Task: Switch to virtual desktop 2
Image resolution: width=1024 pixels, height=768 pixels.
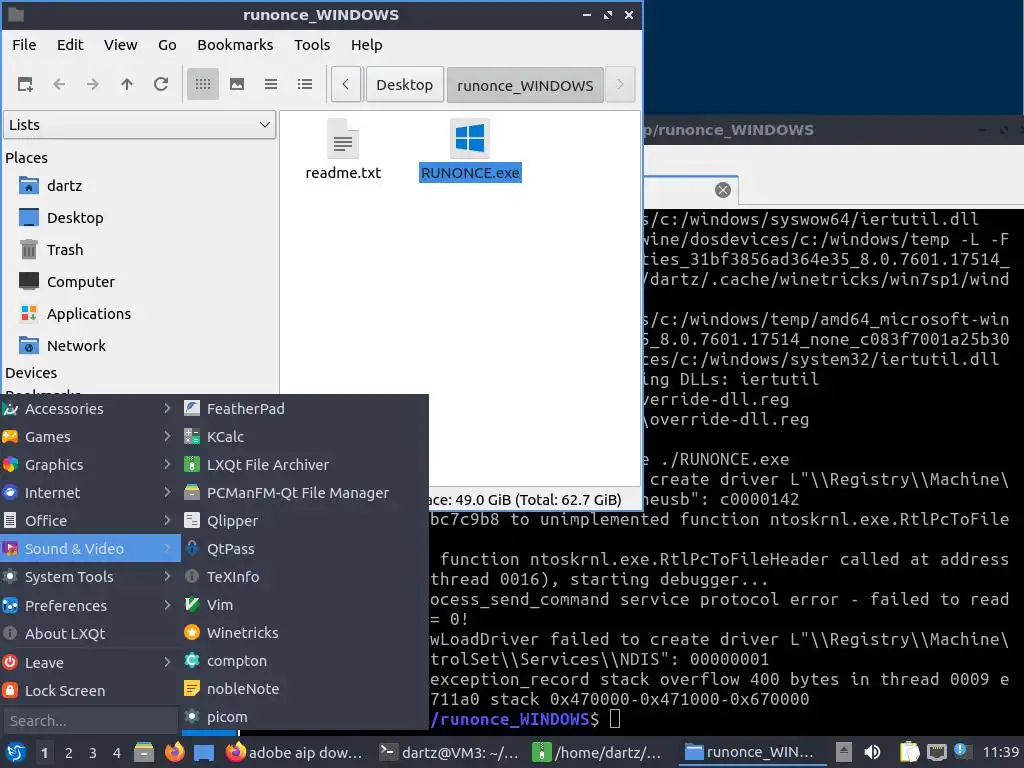Action: pyautogui.click(x=69, y=754)
